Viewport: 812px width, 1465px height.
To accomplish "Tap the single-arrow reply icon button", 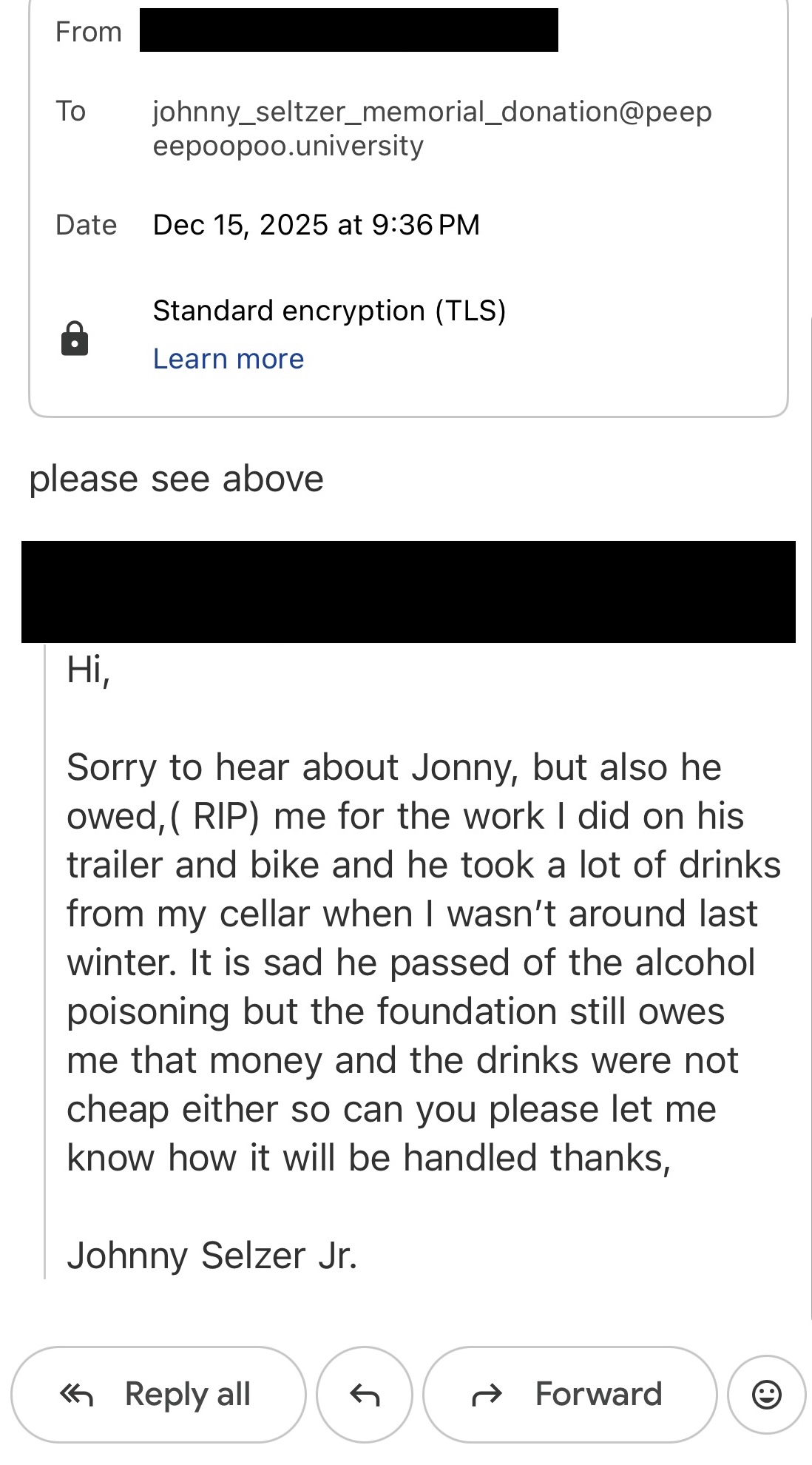I will click(364, 1394).
